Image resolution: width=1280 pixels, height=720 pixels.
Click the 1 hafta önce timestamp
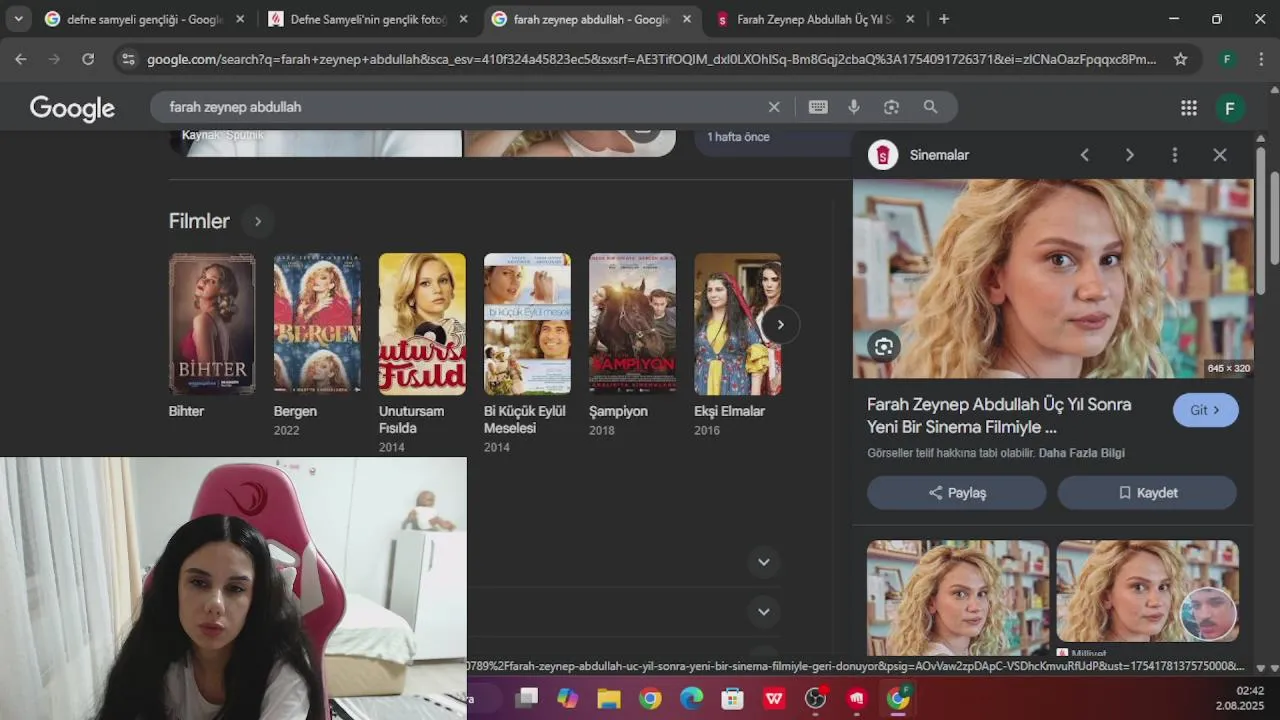tap(738, 137)
